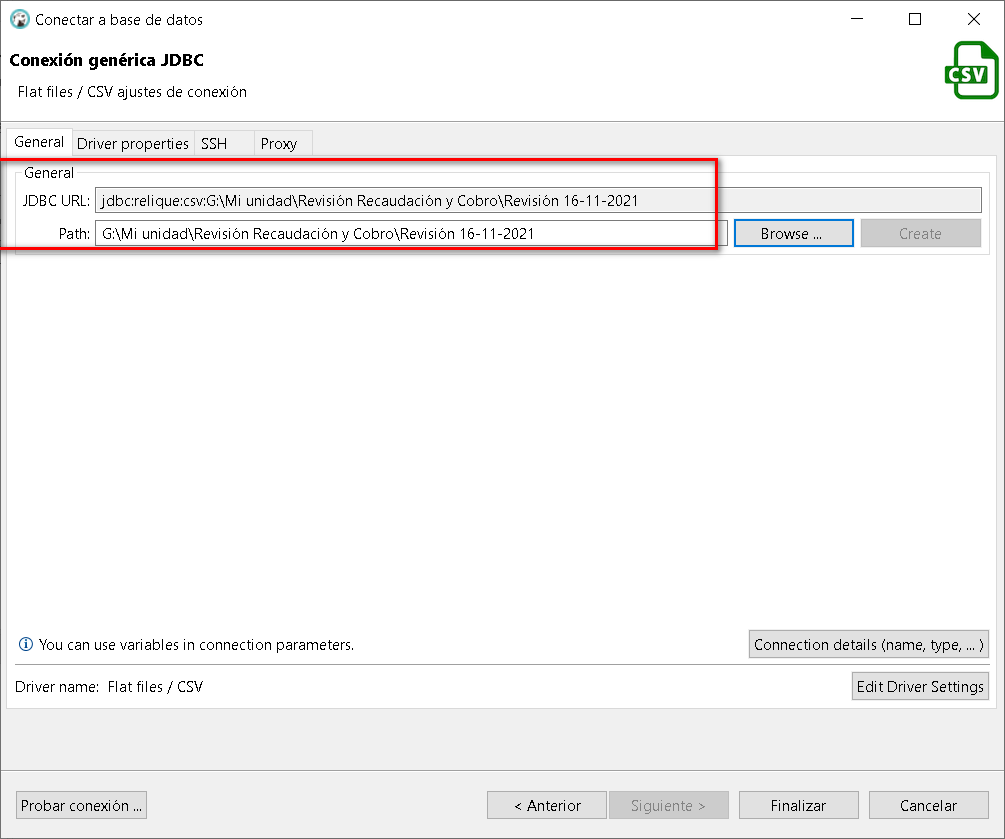Screen dimensions: 1005x839
Task: Click the green CSV file icon
Action: (x=972, y=71)
